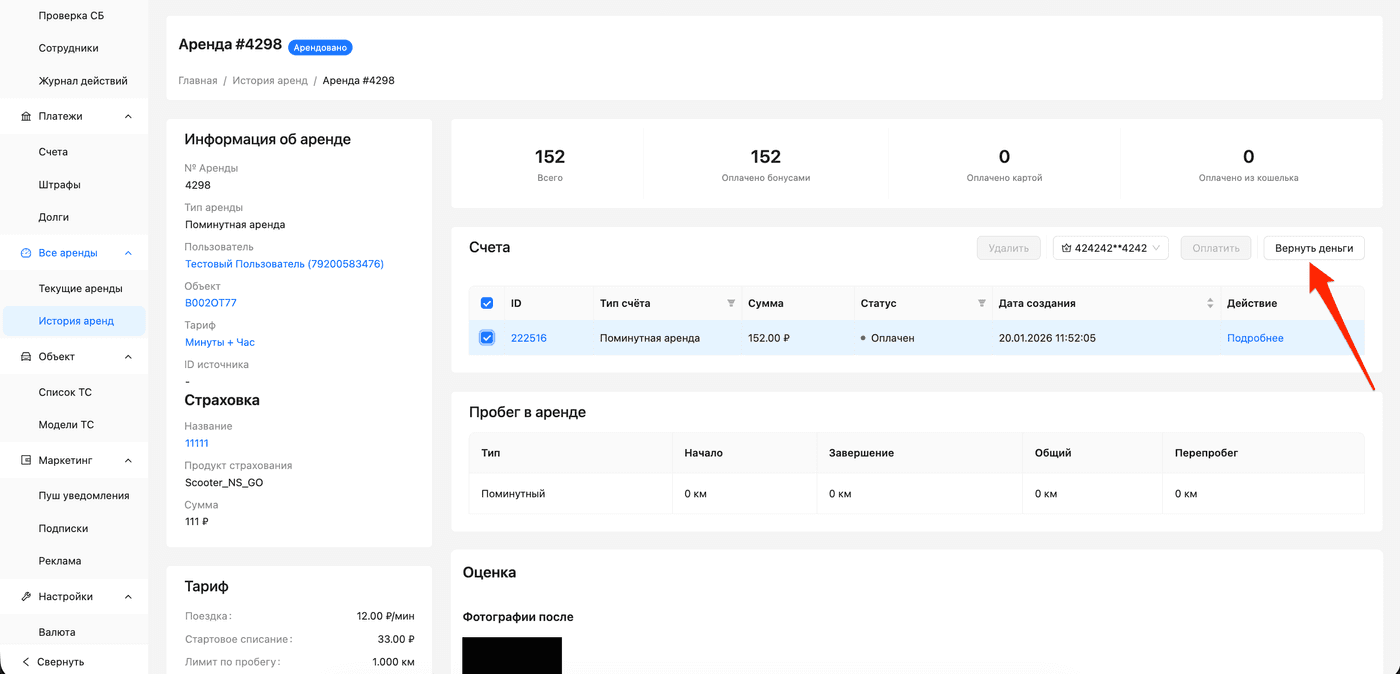Collapse the sidebar with Свернуть
Image resolution: width=1400 pixels, height=674 pixels.
pyautogui.click(x=54, y=662)
